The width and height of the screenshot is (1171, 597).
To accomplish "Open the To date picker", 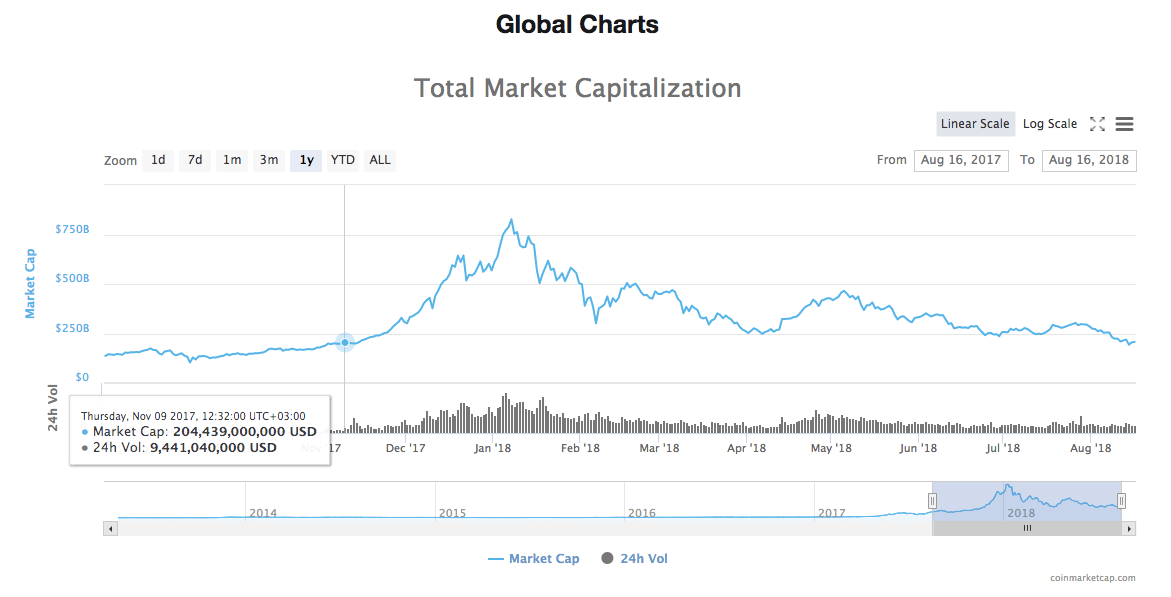I will click(x=1089, y=160).
